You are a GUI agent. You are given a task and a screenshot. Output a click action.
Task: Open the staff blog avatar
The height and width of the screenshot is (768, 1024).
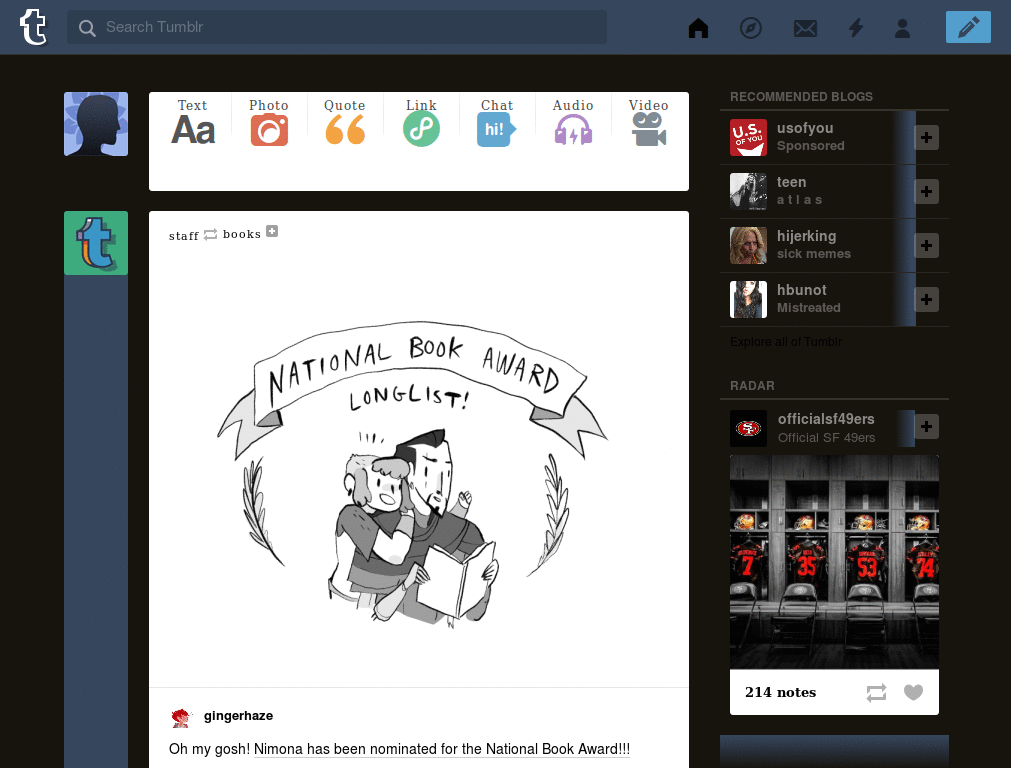click(96, 243)
